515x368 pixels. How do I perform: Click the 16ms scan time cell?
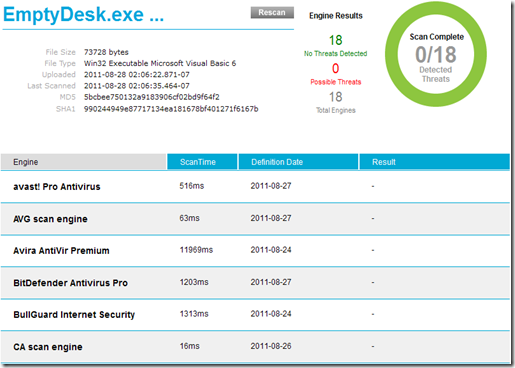pos(189,346)
